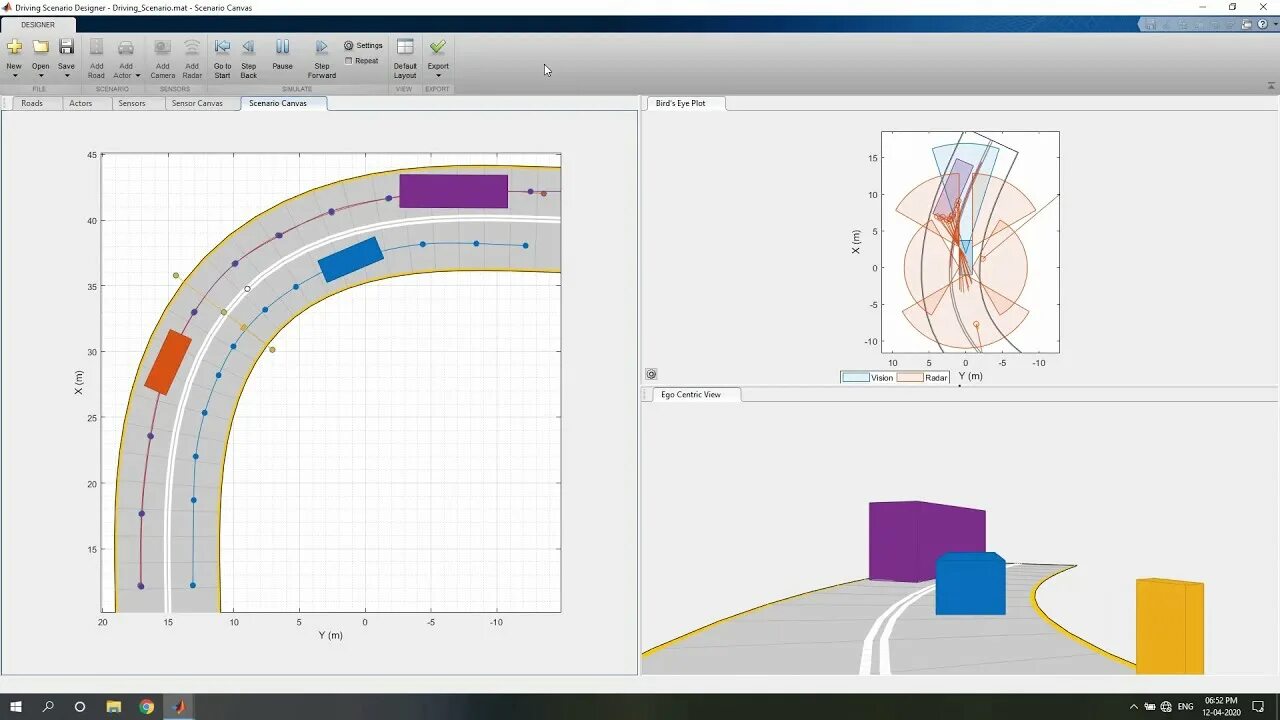
Task: Click the Radar legend color swatch
Action: click(x=910, y=378)
